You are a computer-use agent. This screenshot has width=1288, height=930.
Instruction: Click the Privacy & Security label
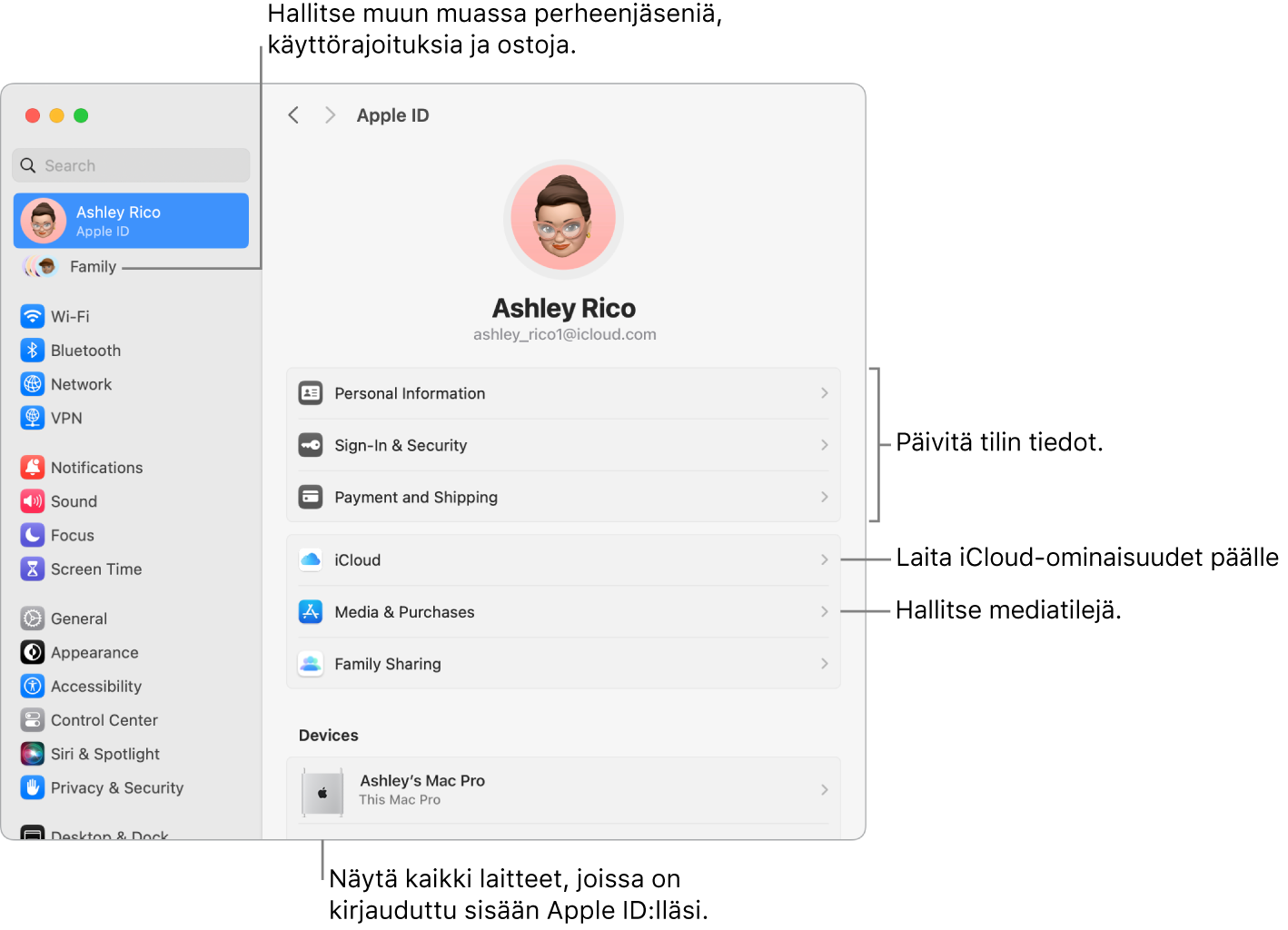[117, 787]
